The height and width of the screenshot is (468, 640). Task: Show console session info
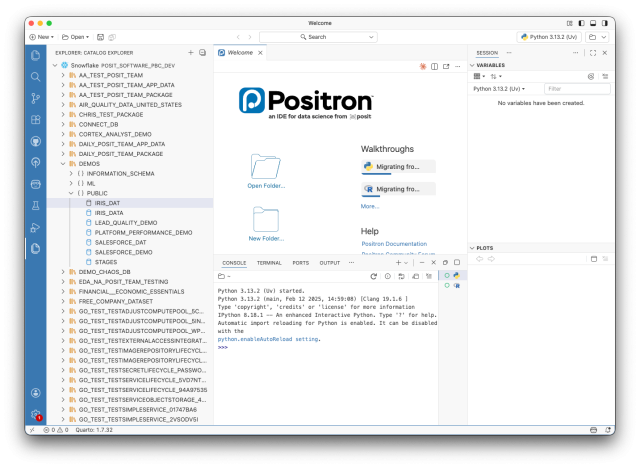387,276
